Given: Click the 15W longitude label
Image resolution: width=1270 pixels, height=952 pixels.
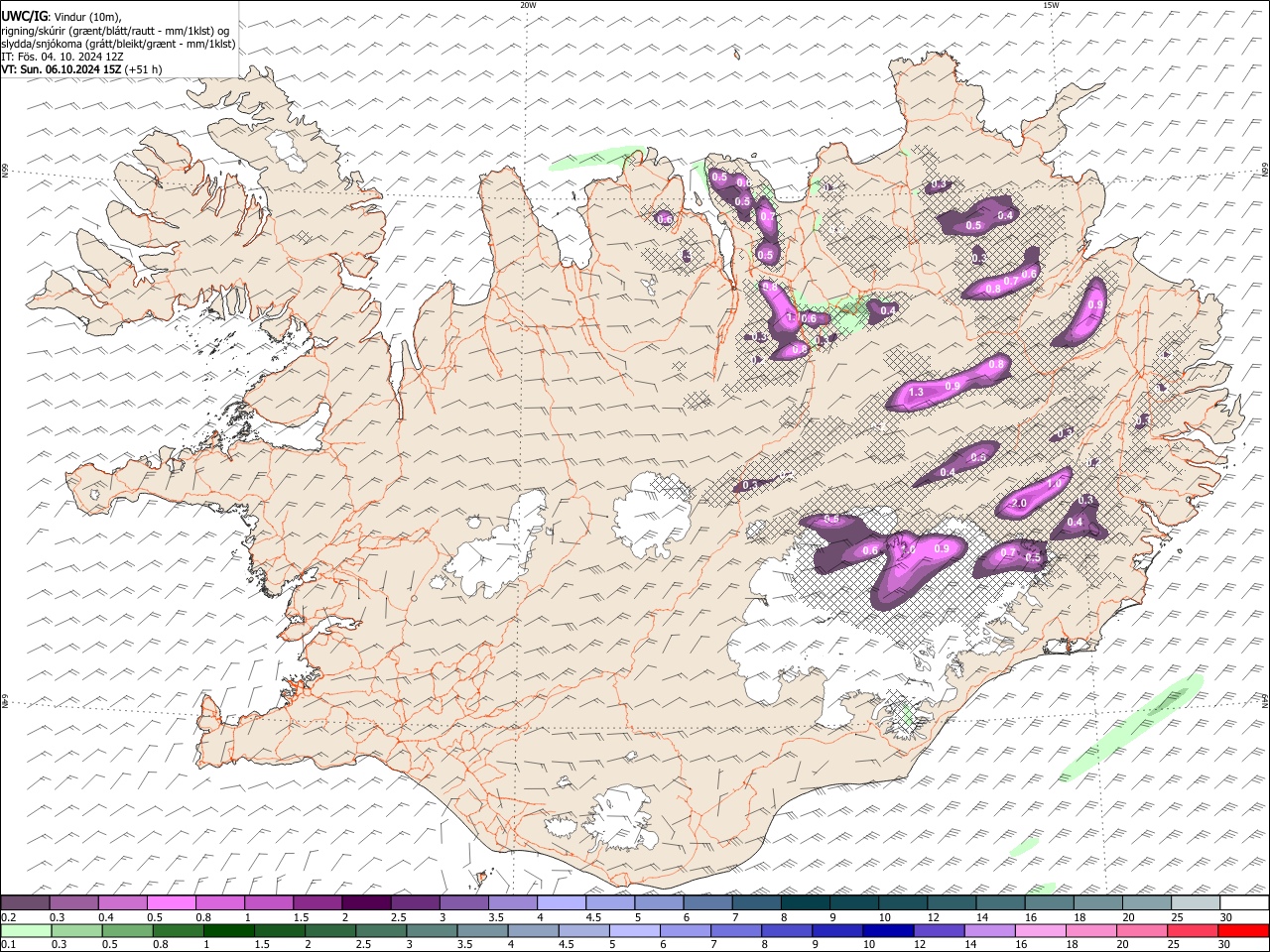Looking at the screenshot, I should coord(1051,5).
